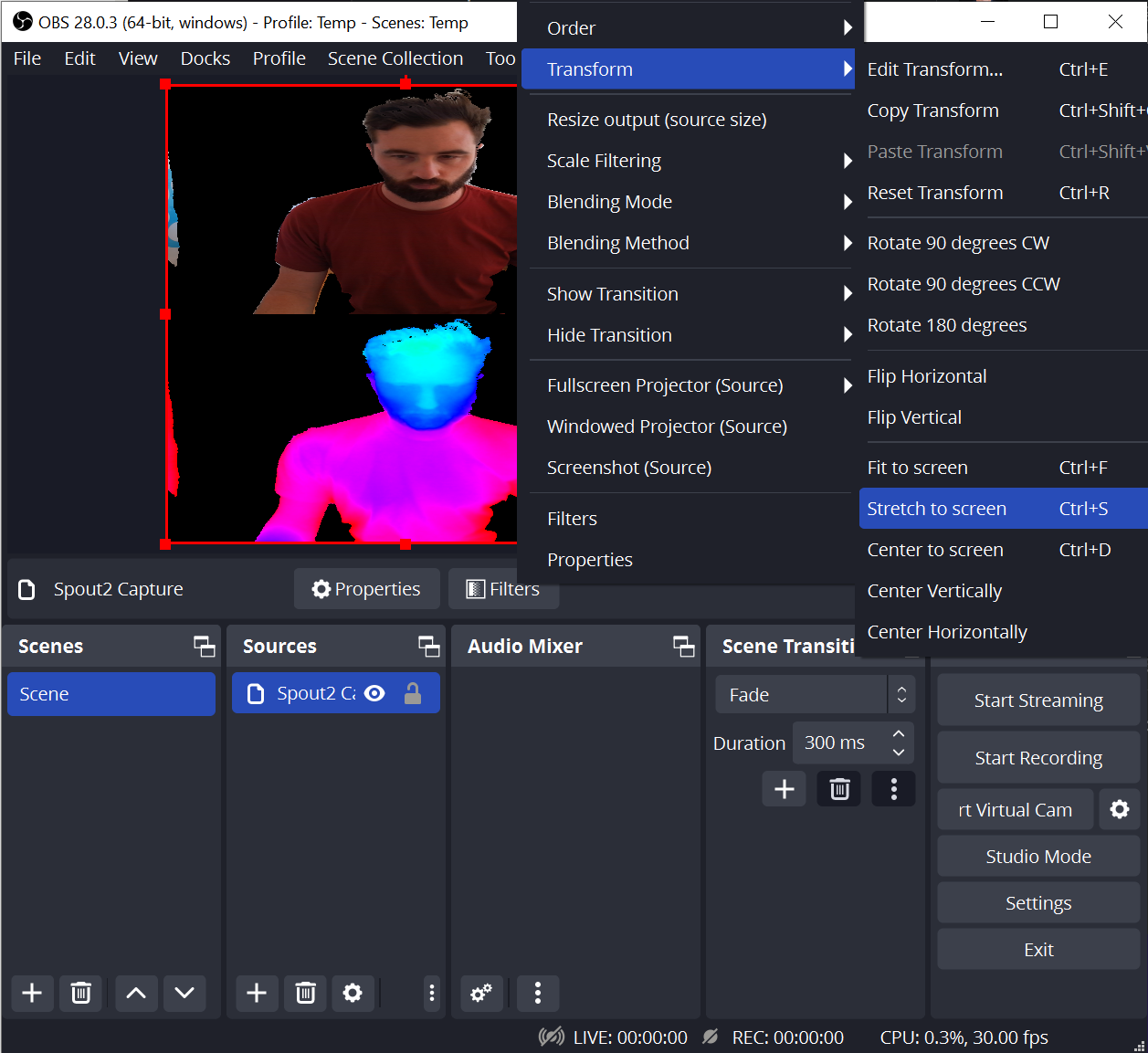Toggle Studio Mode
Screen dimensions: 1148x1053
click(x=1037, y=856)
